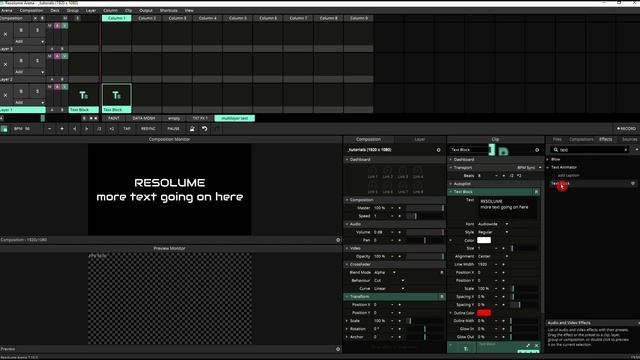Viewport: 640px width, 360px height.
Task: Open the Blend Mode Alpha dropdown
Action: pos(385,273)
